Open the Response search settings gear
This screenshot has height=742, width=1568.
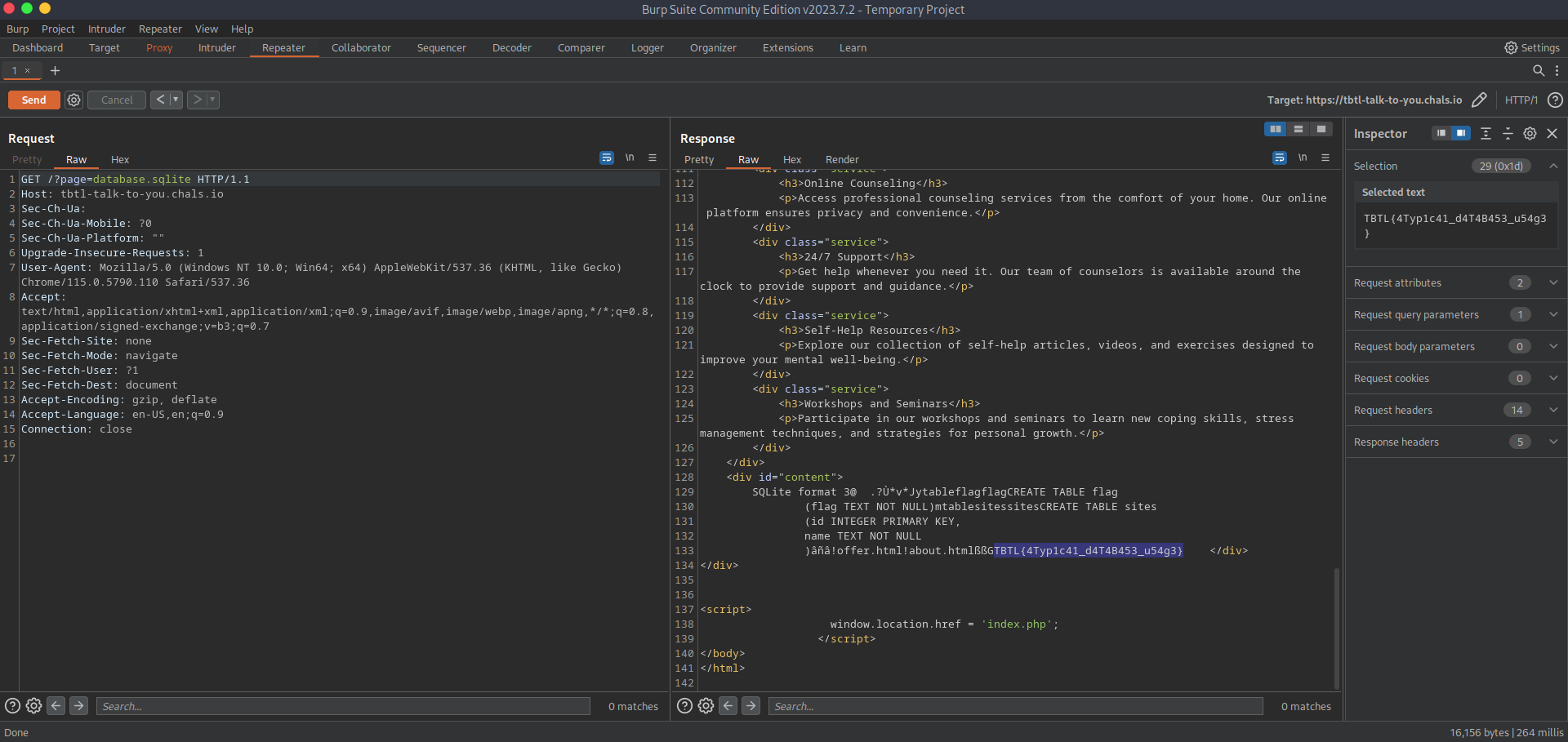pyautogui.click(x=706, y=705)
